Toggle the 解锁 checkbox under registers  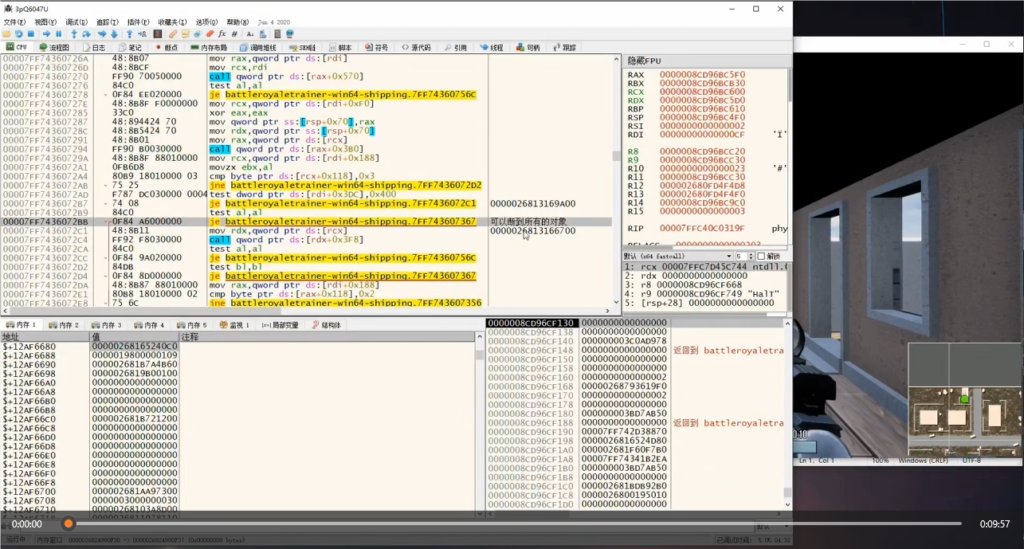tap(760, 256)
